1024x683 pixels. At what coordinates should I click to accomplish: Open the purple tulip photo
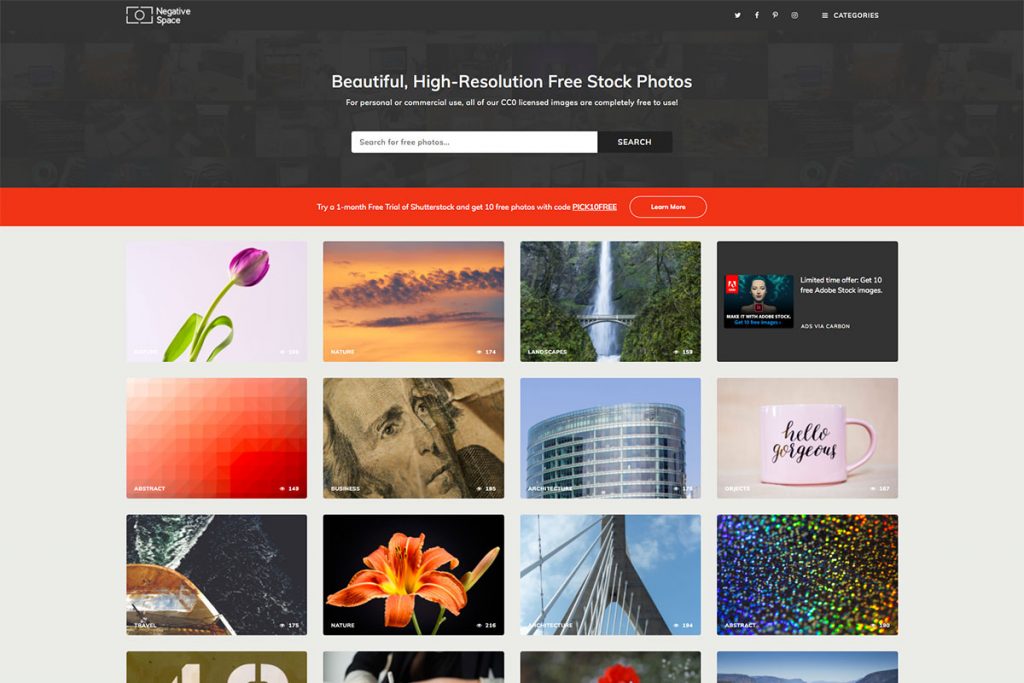(x=216, y=302)
